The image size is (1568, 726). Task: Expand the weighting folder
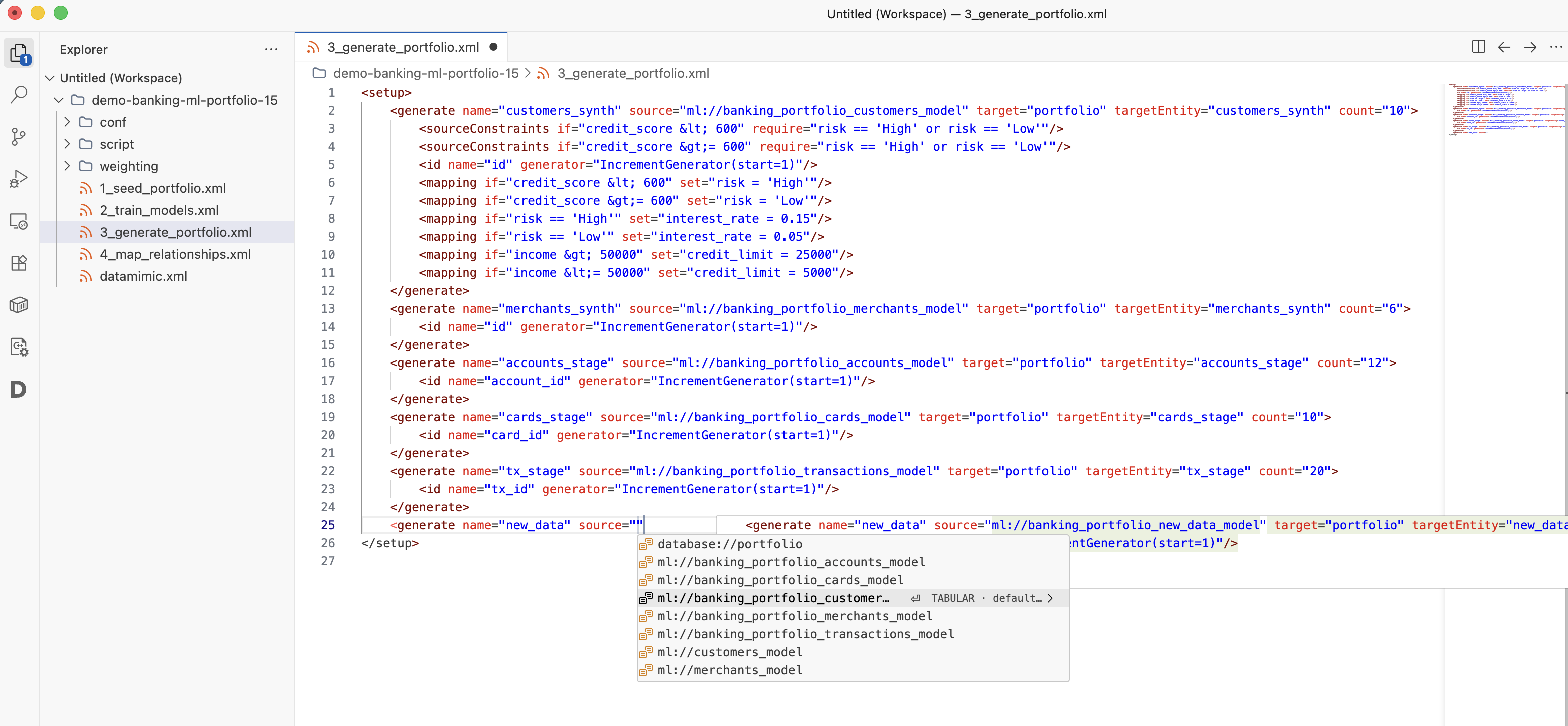coord(67,166)
